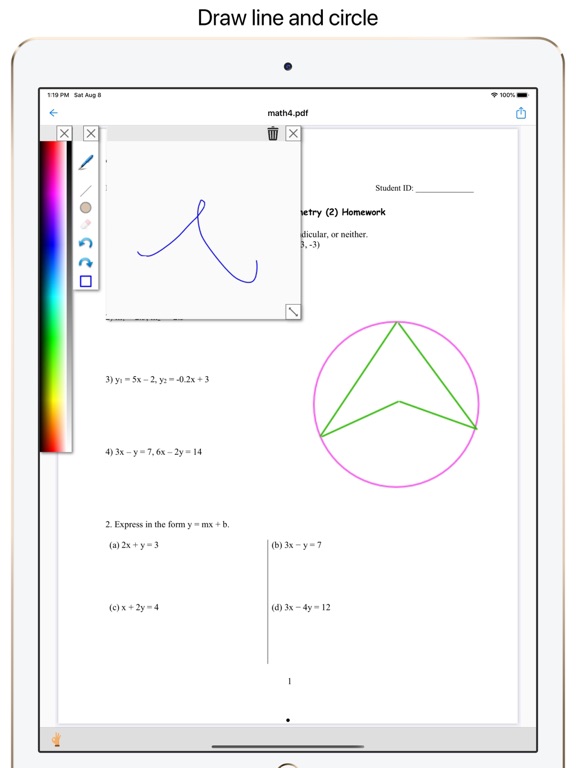The height and width of the screenshot is (768, 576).
Task: Click problem text '3) y₁ = 5x – 2'
Action: pyautogui.click(x=134, y=380)
